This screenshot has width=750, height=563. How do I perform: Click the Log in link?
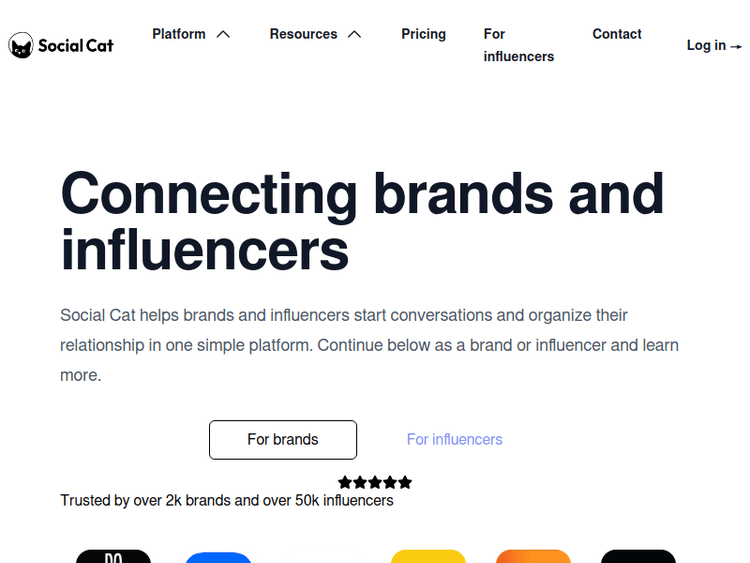706,45
